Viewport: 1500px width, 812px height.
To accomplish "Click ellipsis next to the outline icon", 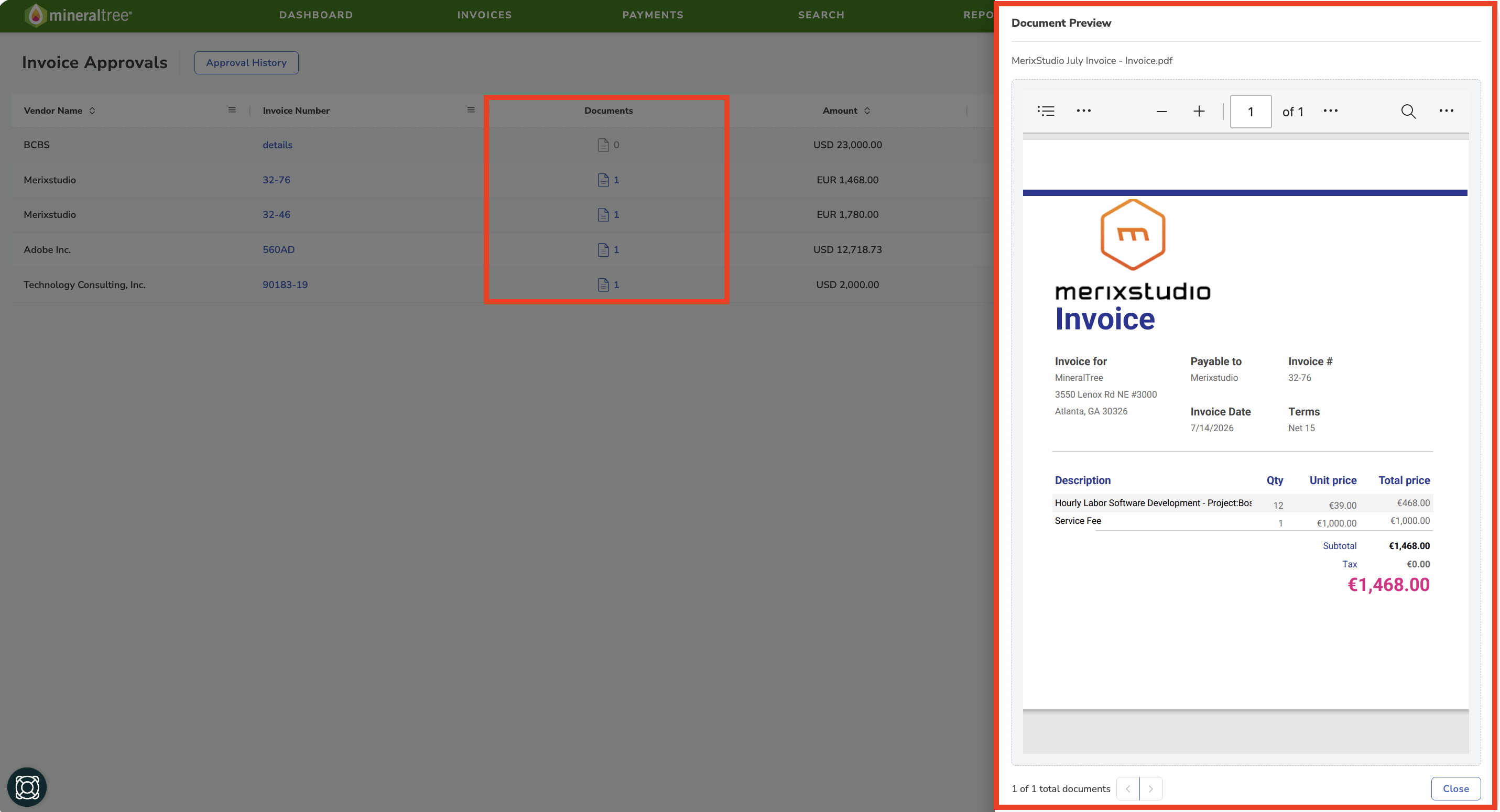I will coord(1084,111).
